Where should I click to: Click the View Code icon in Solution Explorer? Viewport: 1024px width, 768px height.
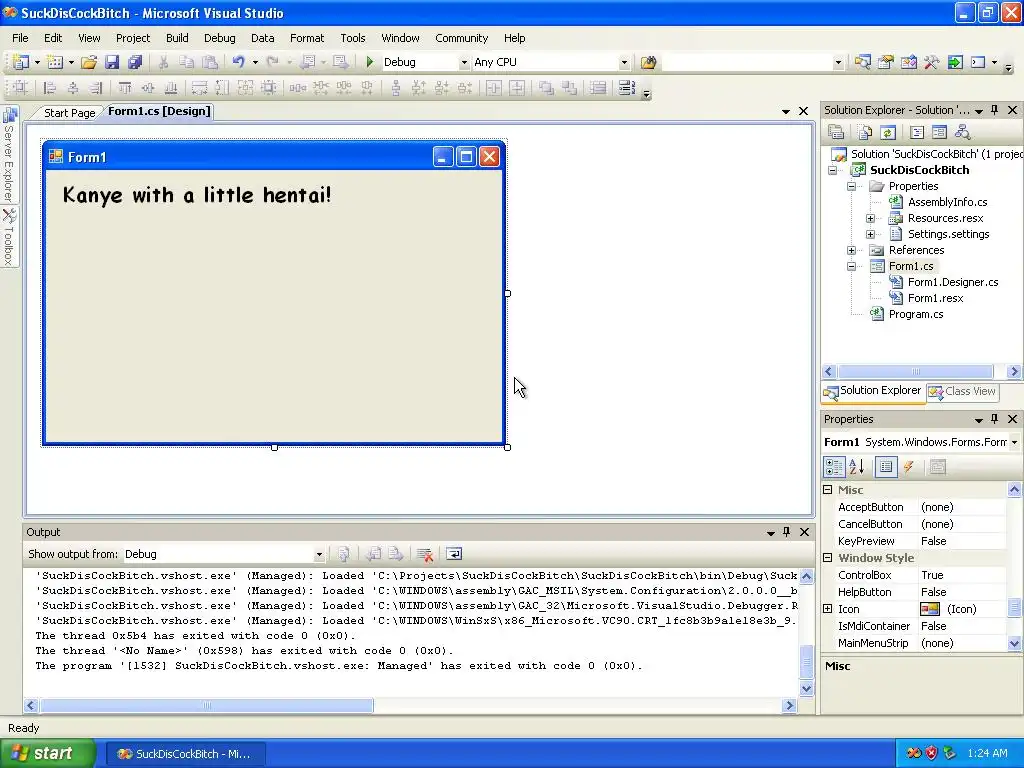coord(917,133)
